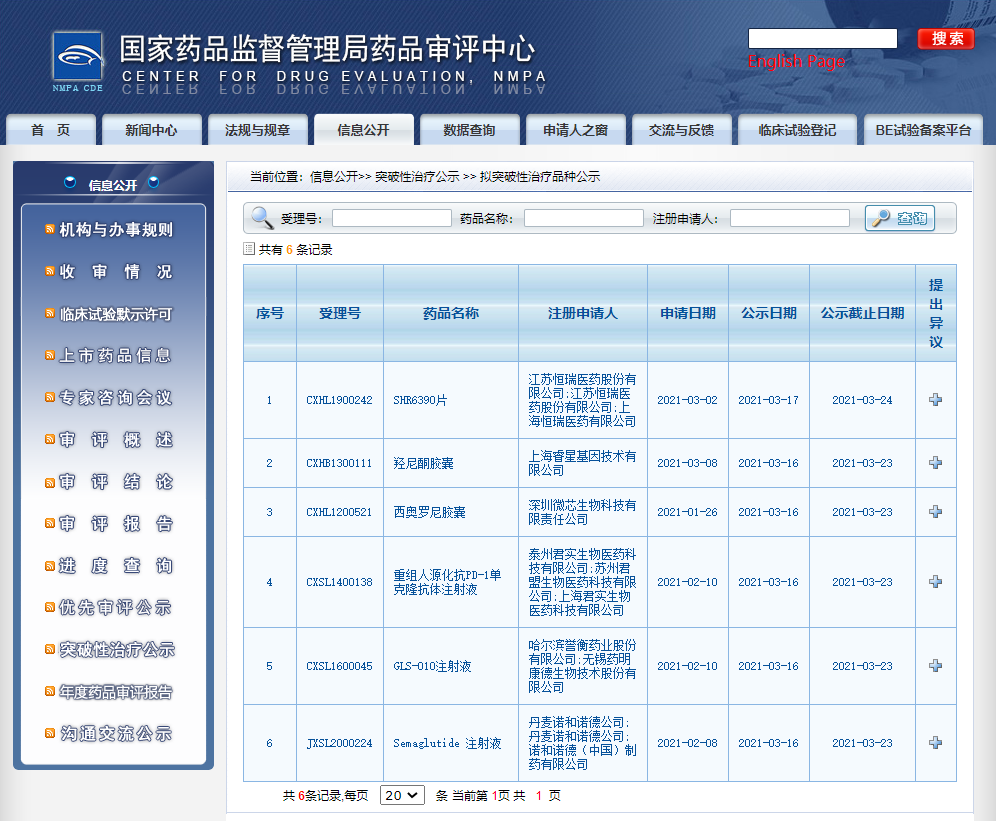Open 临床试验默示许可 in the sidebar
The width and height of the screenshot is (996, 821).
click(x=116, y=314)
